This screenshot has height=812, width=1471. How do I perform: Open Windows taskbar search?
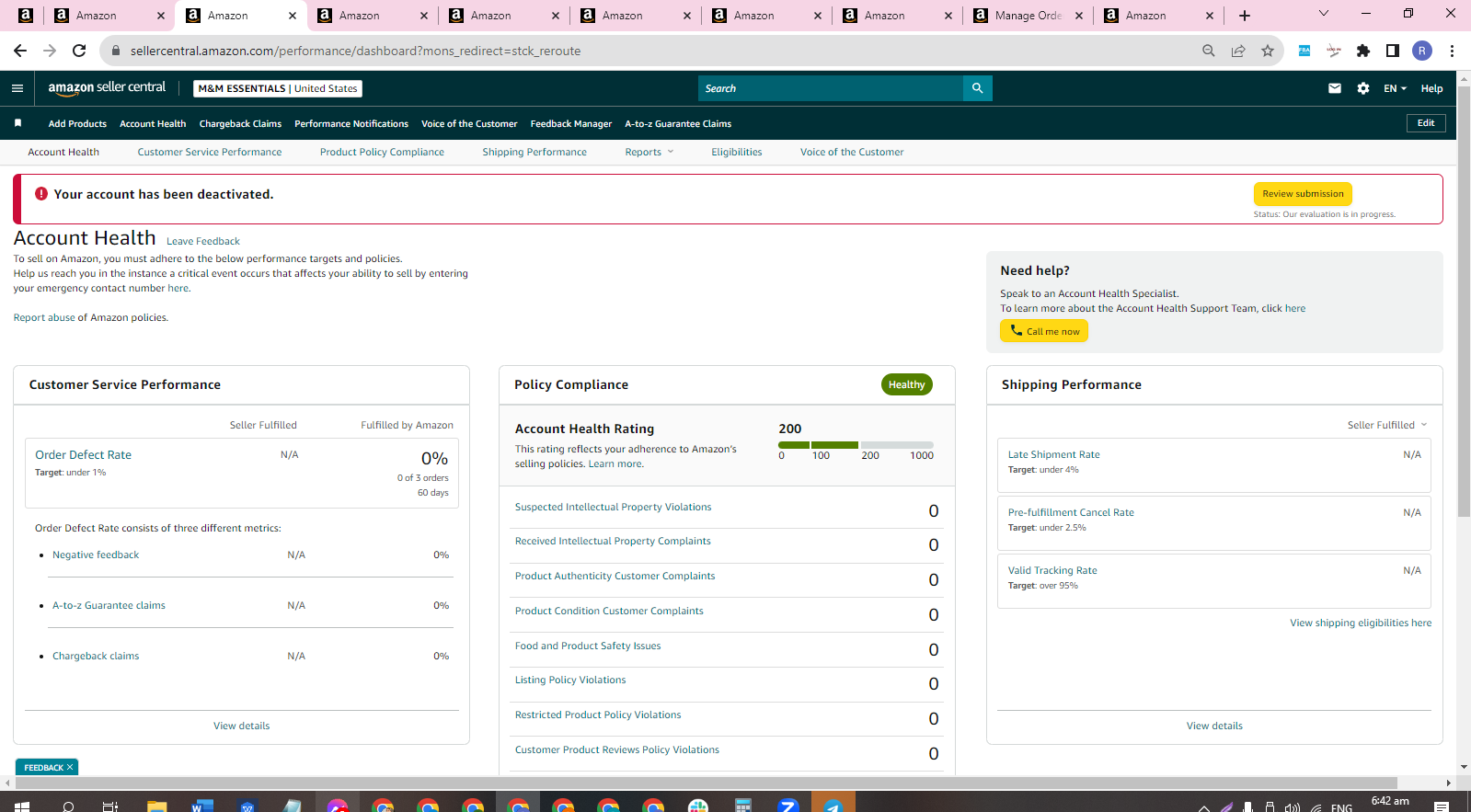[x=68, y=806]
